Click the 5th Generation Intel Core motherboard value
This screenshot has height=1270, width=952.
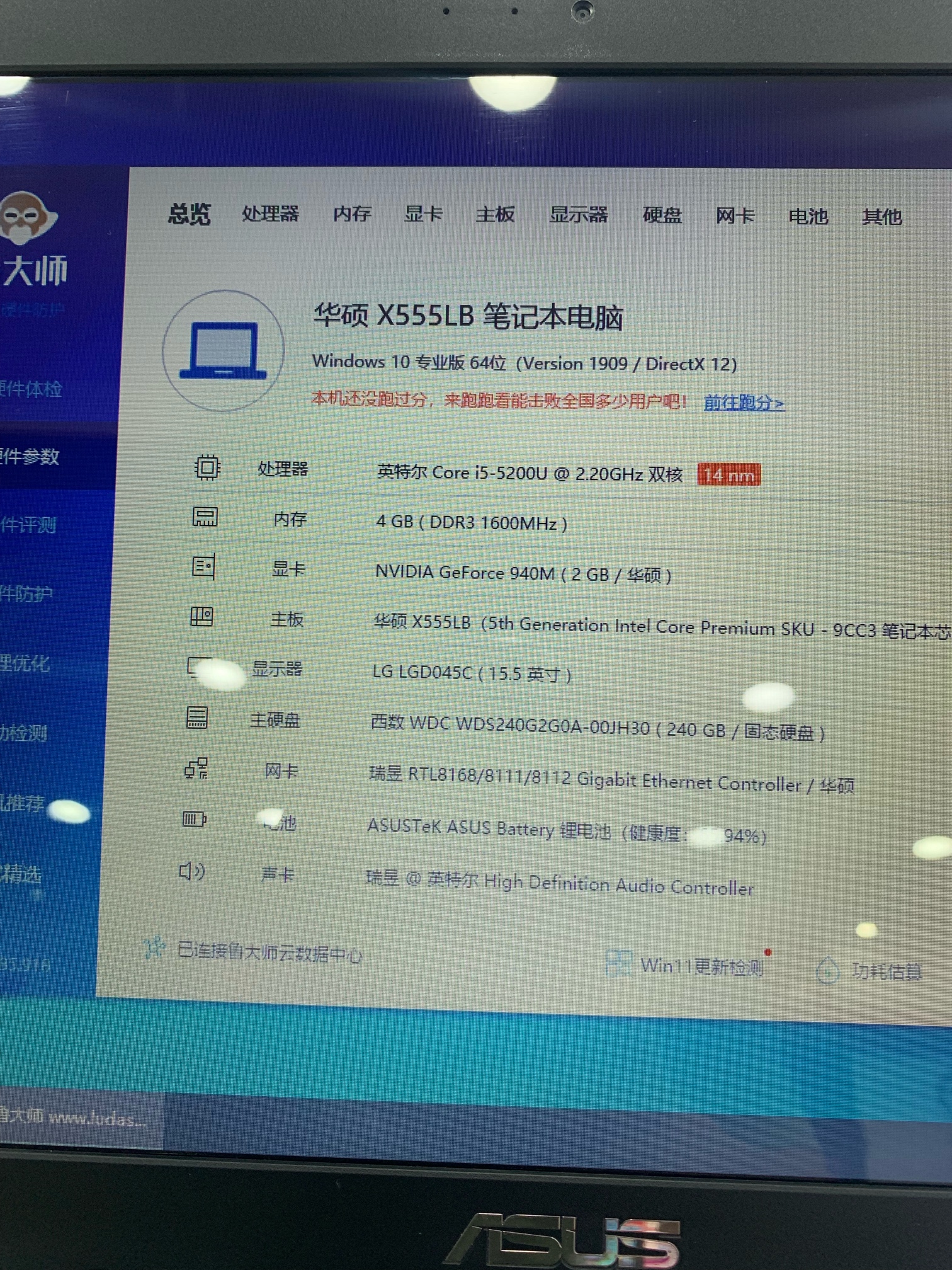(662, 627)
